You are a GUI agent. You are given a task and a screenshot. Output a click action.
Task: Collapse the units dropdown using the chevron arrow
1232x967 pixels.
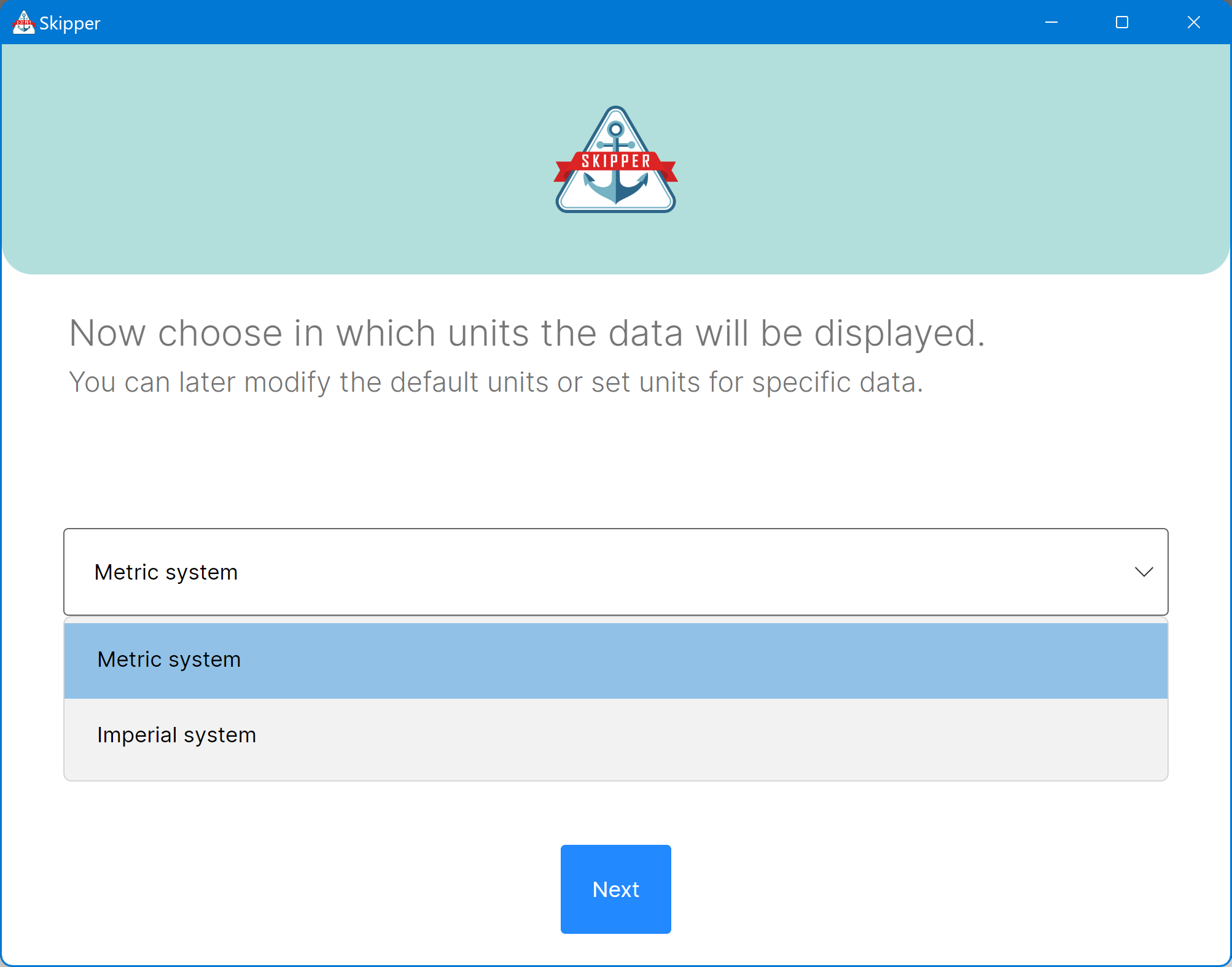tap(1144, 572)
